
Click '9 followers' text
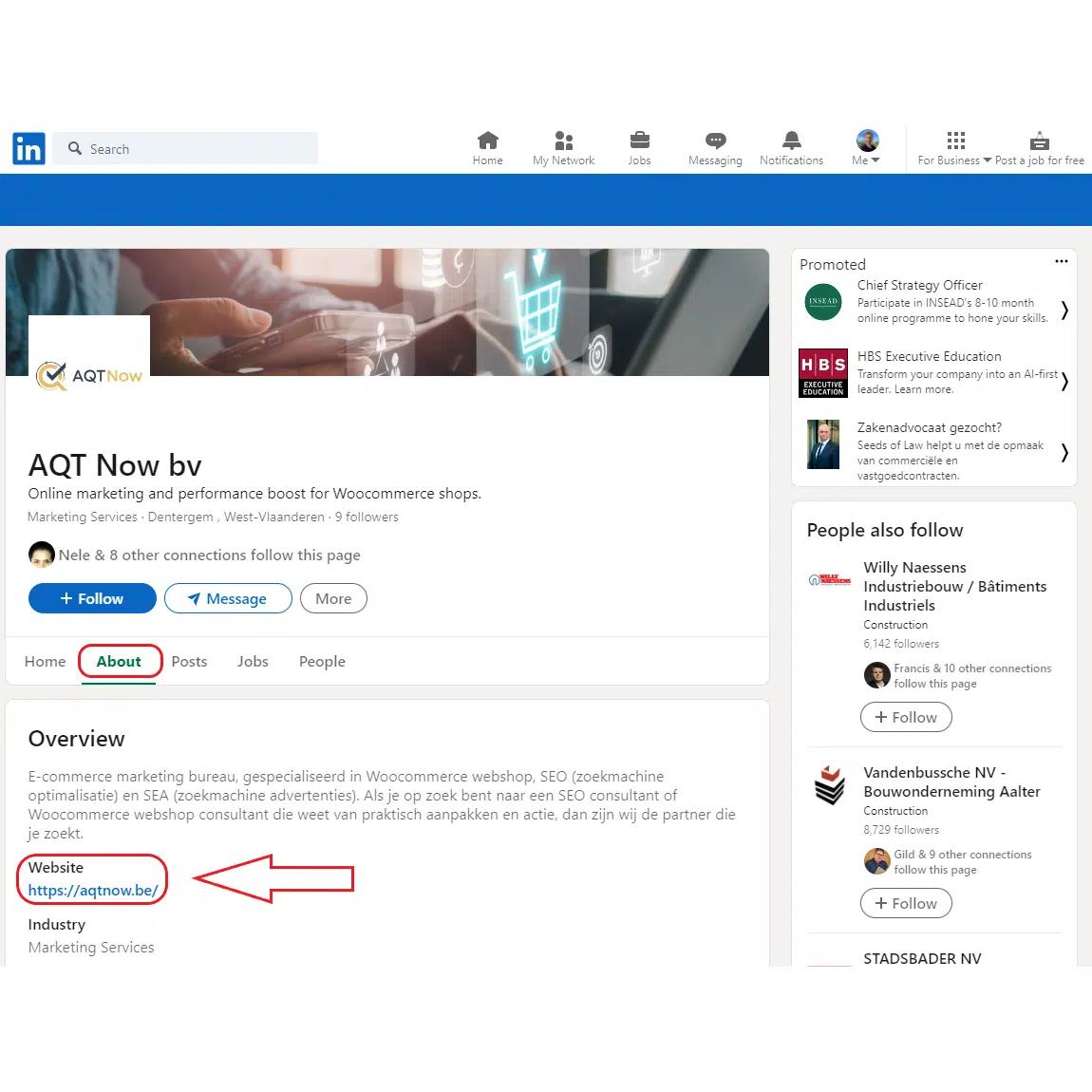tap(367, 517)
